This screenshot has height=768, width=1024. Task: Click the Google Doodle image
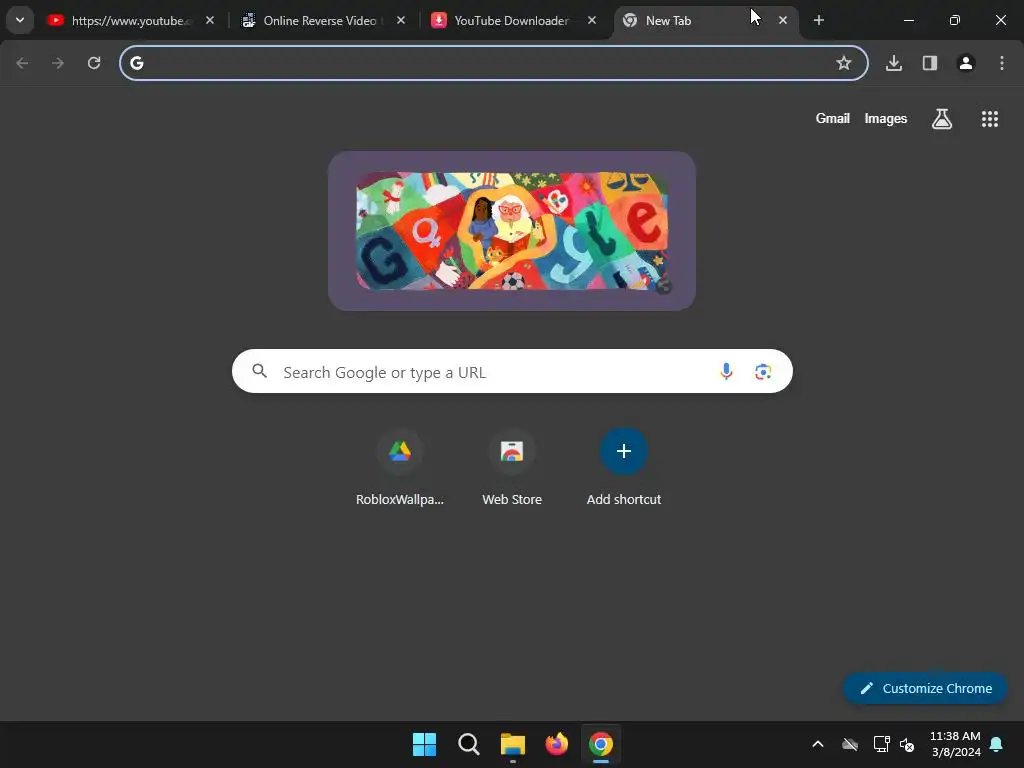pos(512,231)
